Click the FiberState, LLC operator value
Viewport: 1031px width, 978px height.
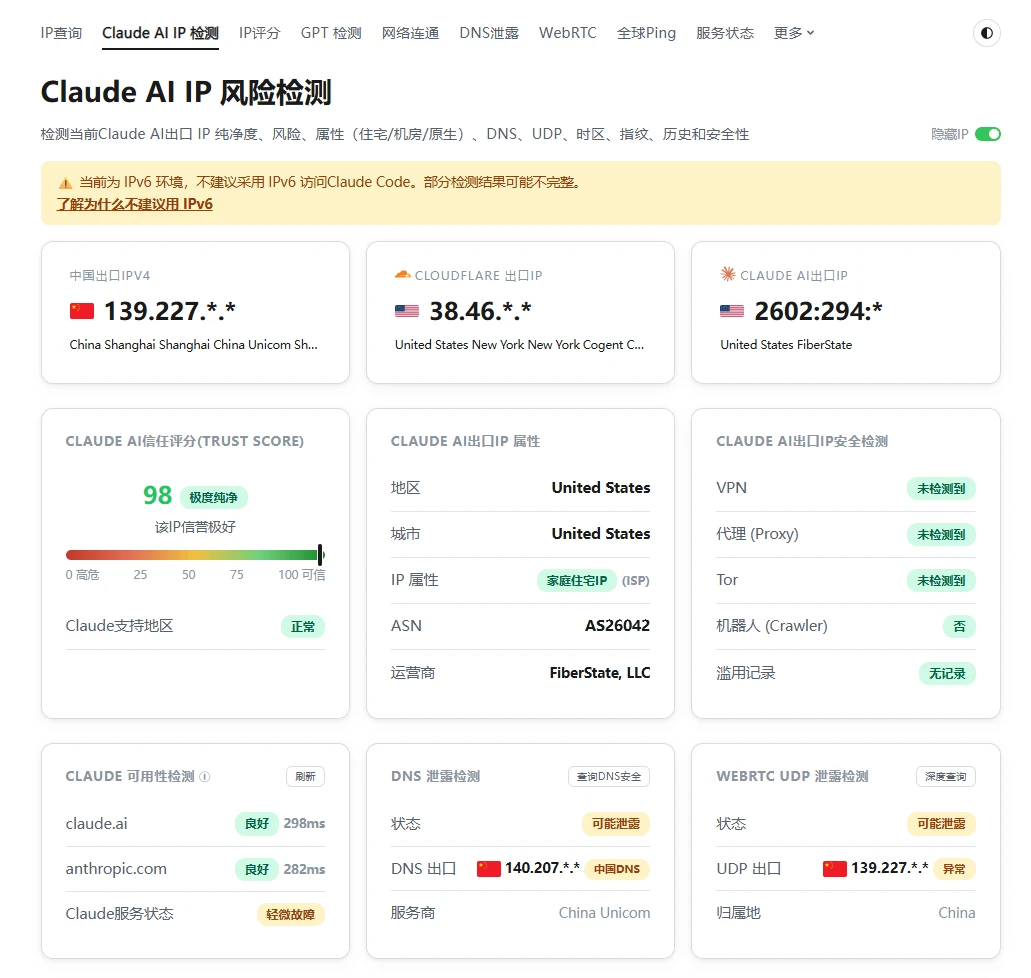[x=600, y=673]
